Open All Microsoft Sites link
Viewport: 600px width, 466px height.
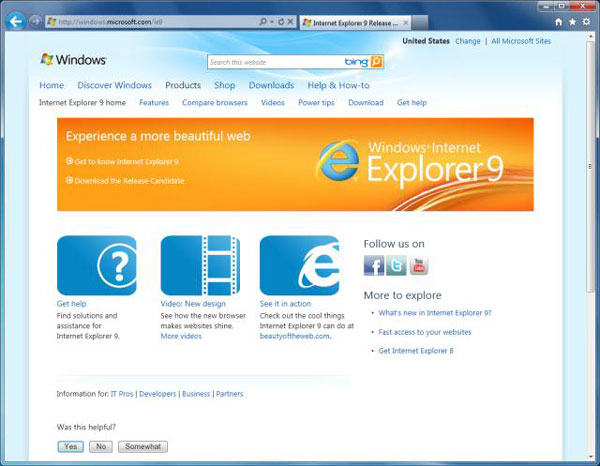pyautogui.click(x=521, y=41)
